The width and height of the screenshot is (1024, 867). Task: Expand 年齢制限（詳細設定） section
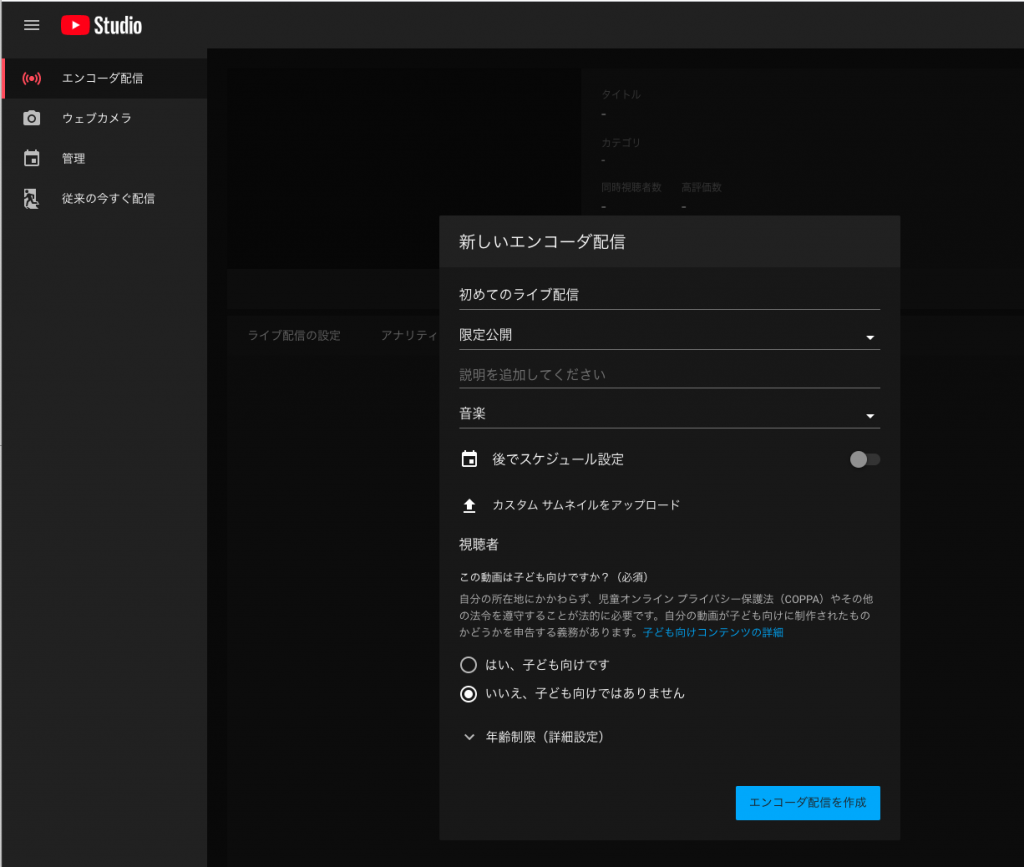tap(534, 737)
